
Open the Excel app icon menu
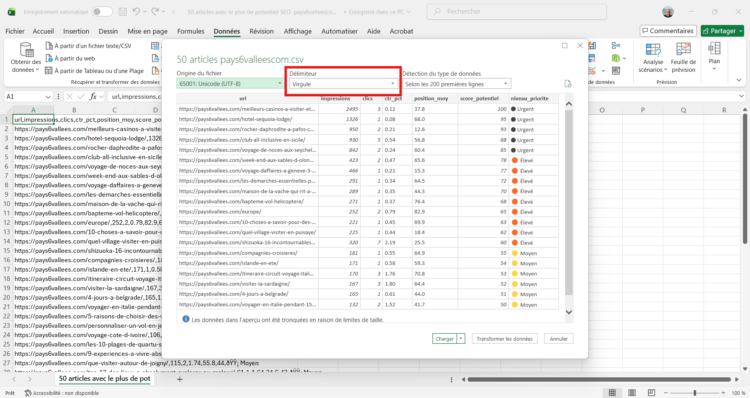point(11,11)
